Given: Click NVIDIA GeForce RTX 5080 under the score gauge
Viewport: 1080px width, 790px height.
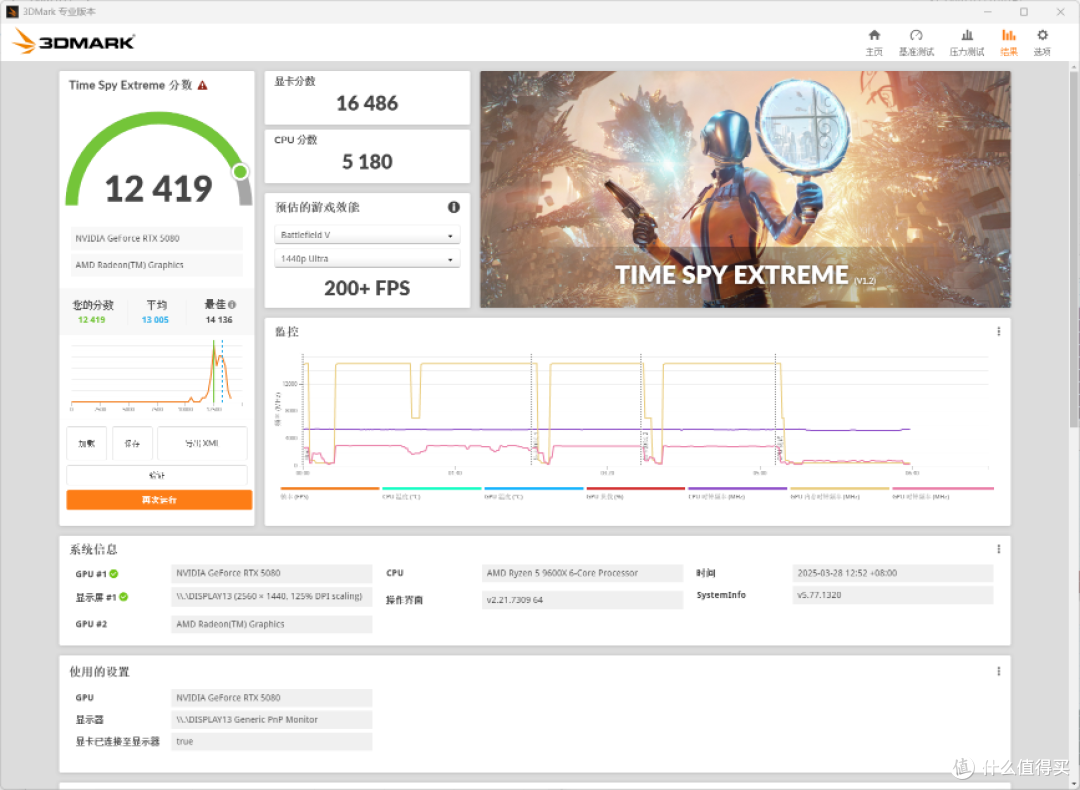Looking at the screenshot, I should point(156,238).
